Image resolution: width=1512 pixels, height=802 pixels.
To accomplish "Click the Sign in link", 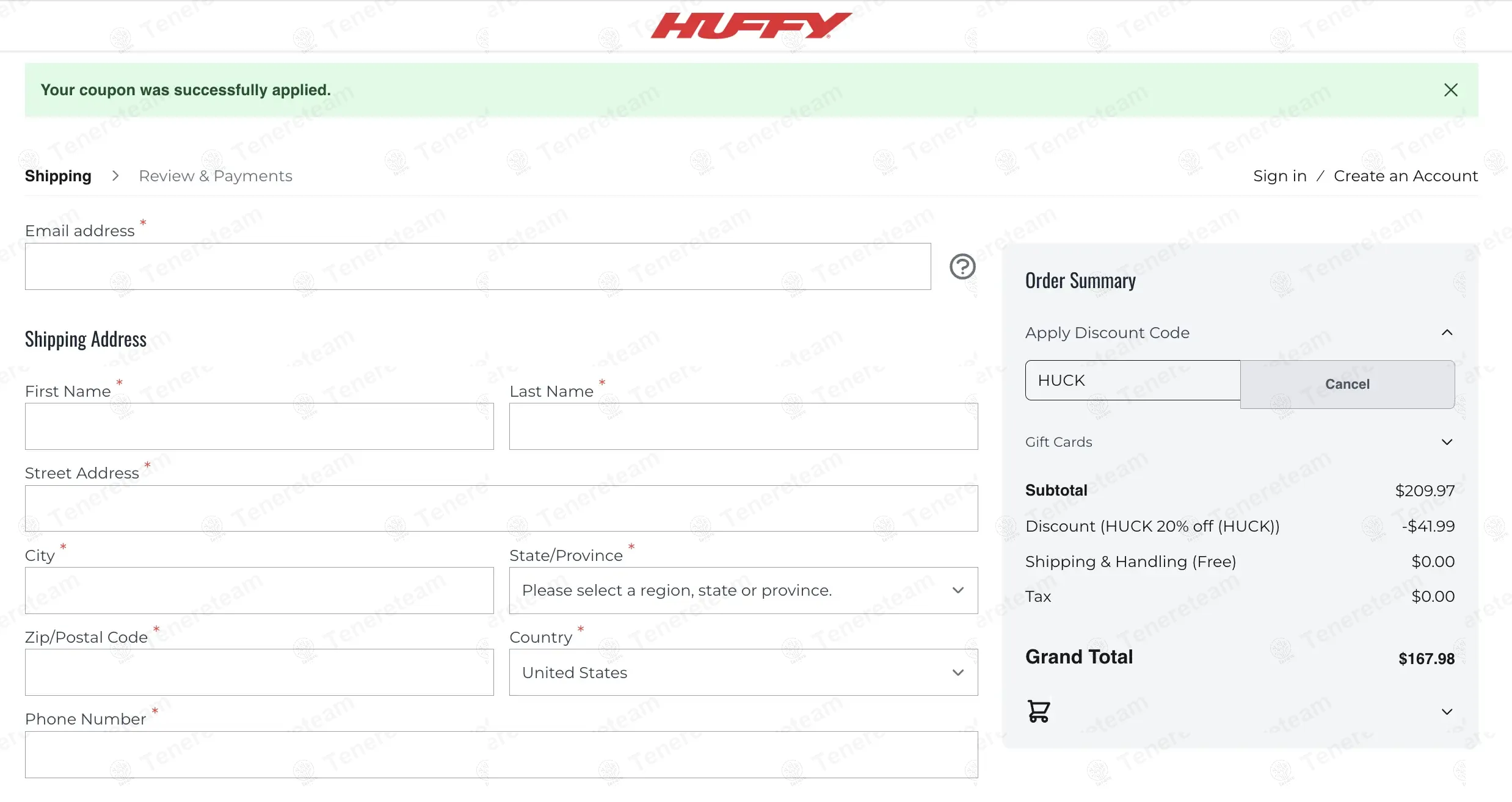I will [1280, 176].
